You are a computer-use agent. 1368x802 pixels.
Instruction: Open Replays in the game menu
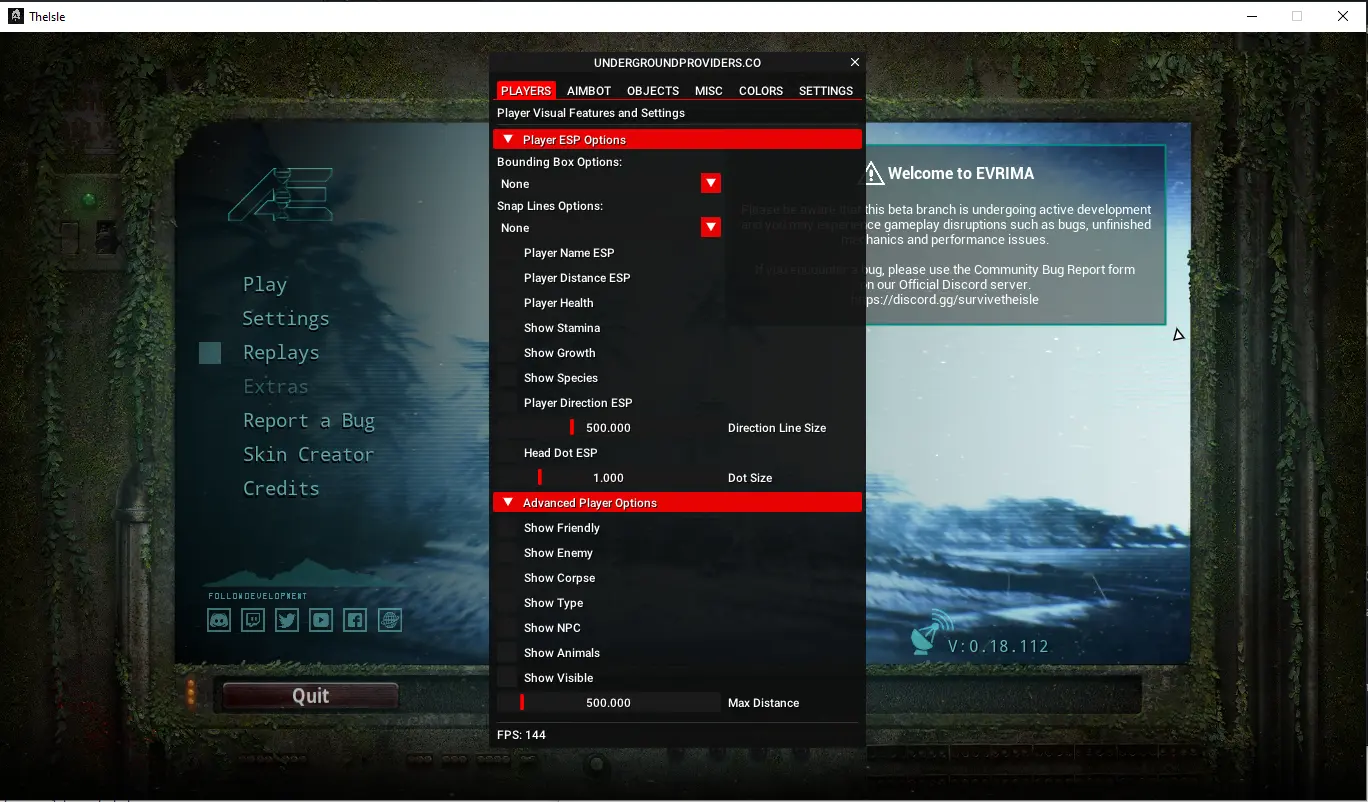(281, 353)
